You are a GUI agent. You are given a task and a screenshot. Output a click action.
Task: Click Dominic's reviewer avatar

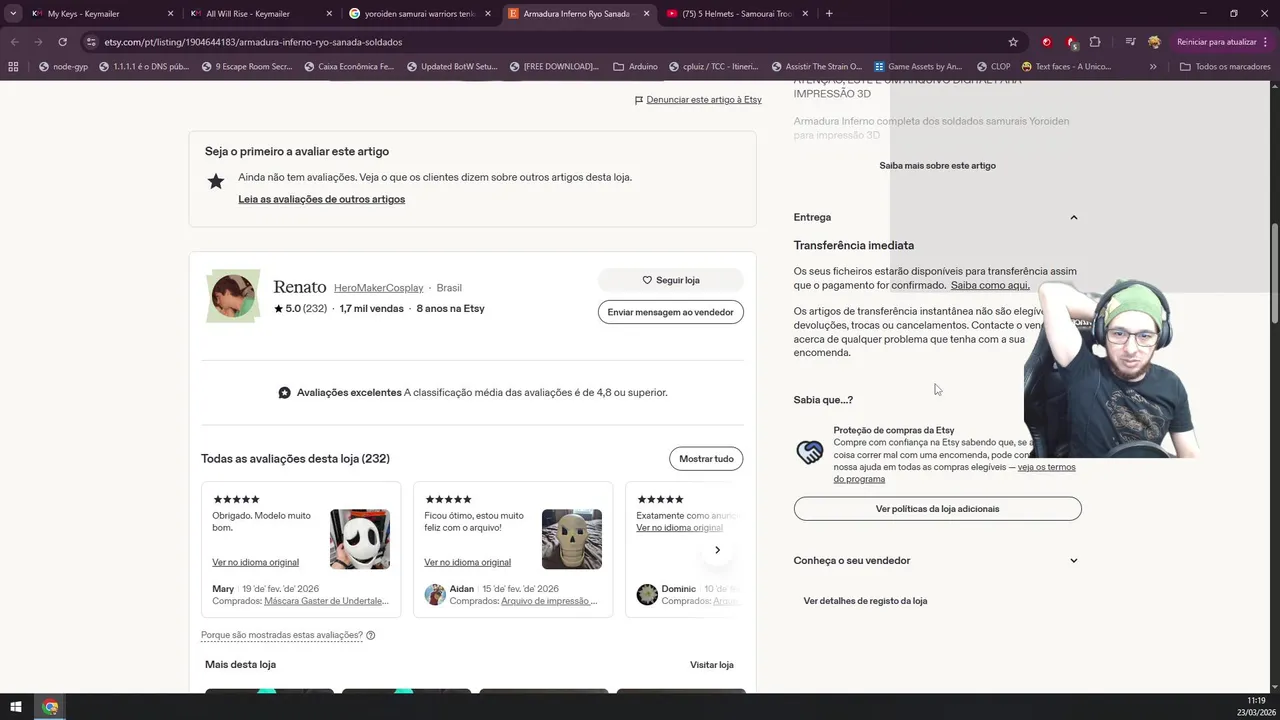click(647, 595)
